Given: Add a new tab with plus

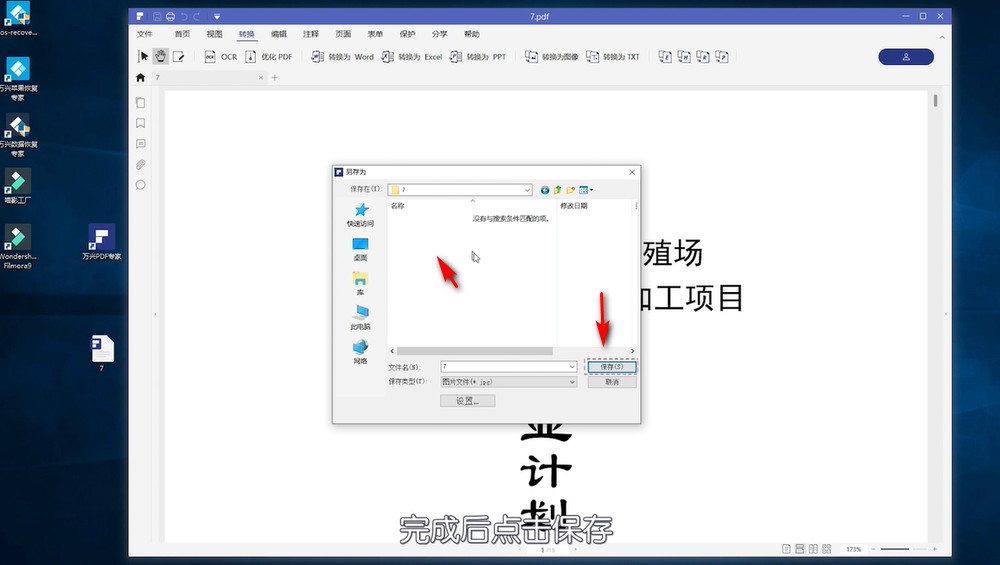Looking at the screenshot, I should pos(275,78).
